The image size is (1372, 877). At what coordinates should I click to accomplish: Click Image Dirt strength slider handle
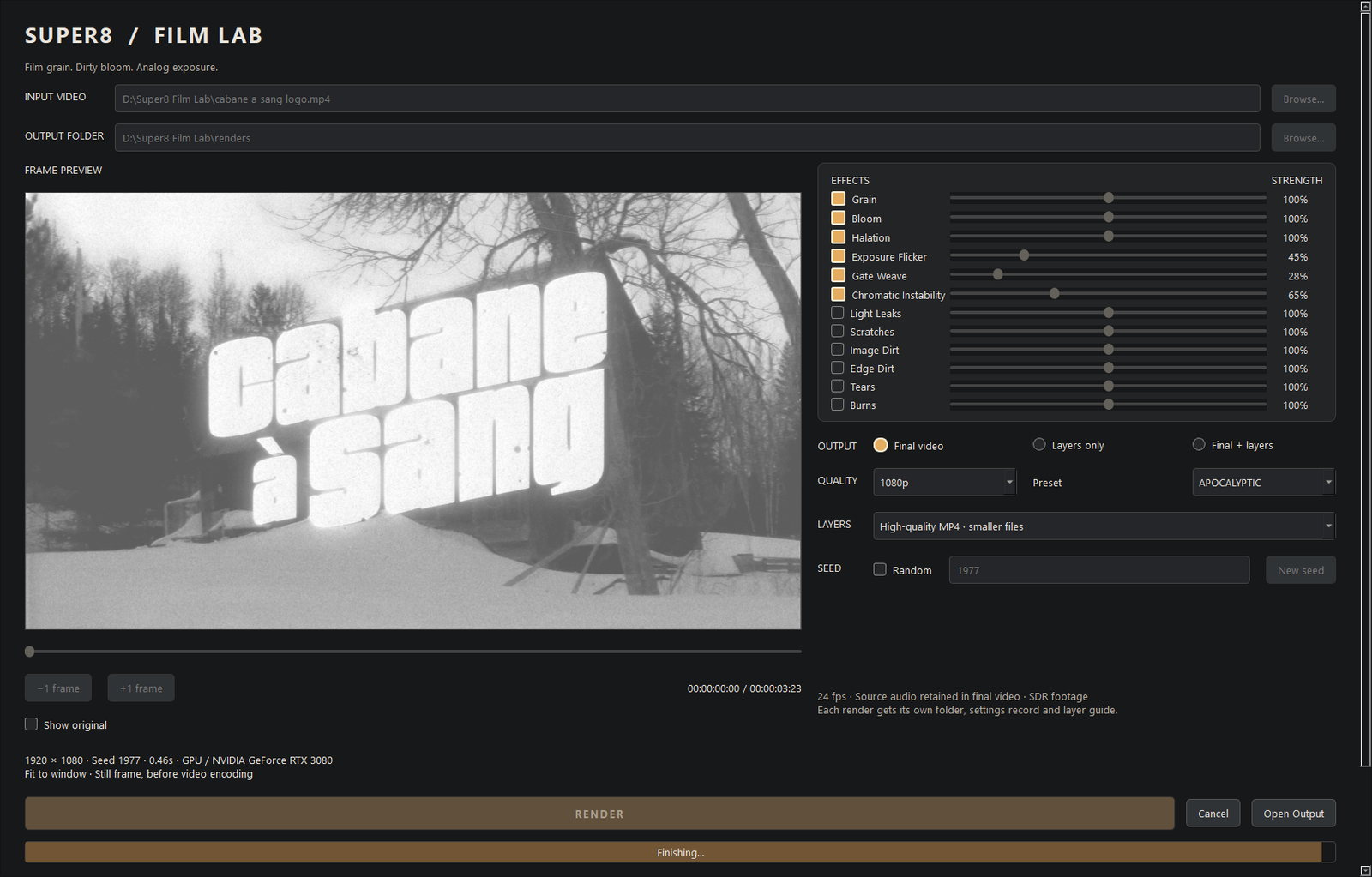pos(1109,349)
